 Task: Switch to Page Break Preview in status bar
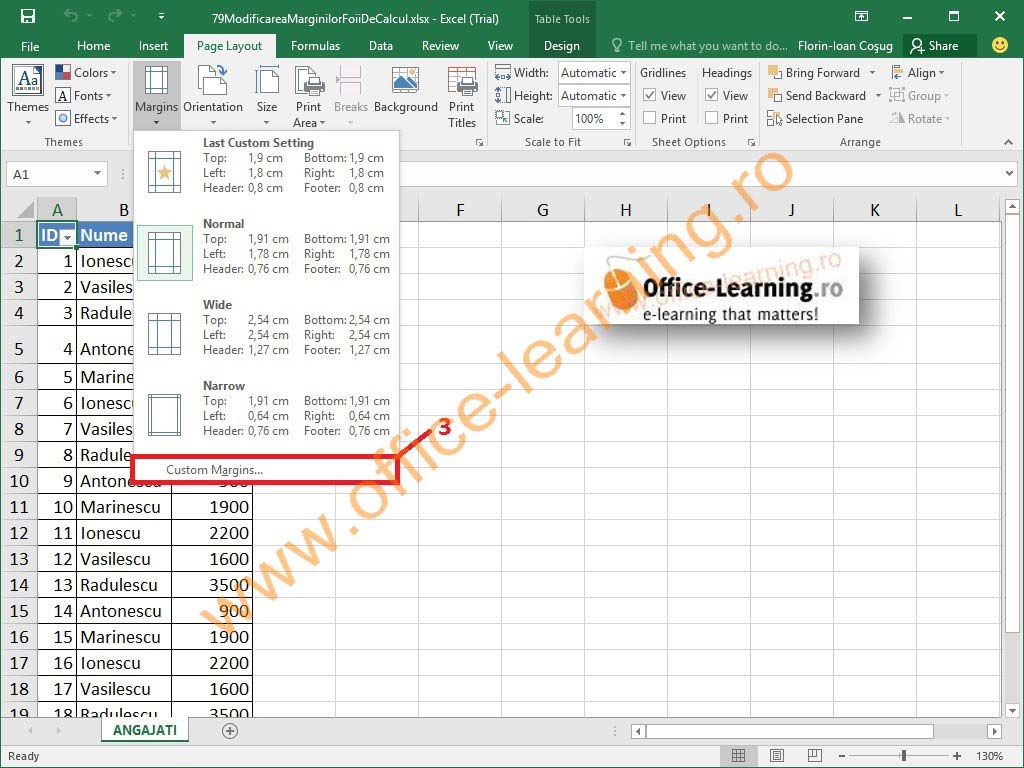pyautogui.click(x=814, y=756)
